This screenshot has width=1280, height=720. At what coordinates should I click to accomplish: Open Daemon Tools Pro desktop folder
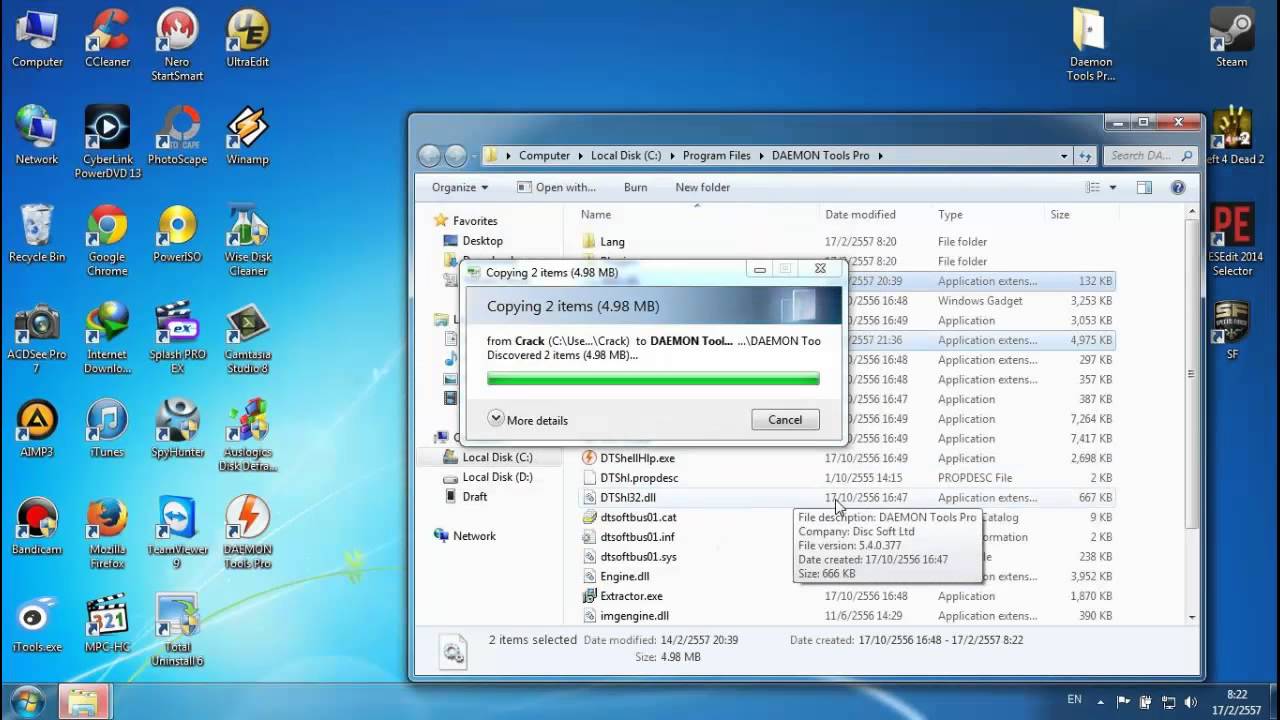1090,45
